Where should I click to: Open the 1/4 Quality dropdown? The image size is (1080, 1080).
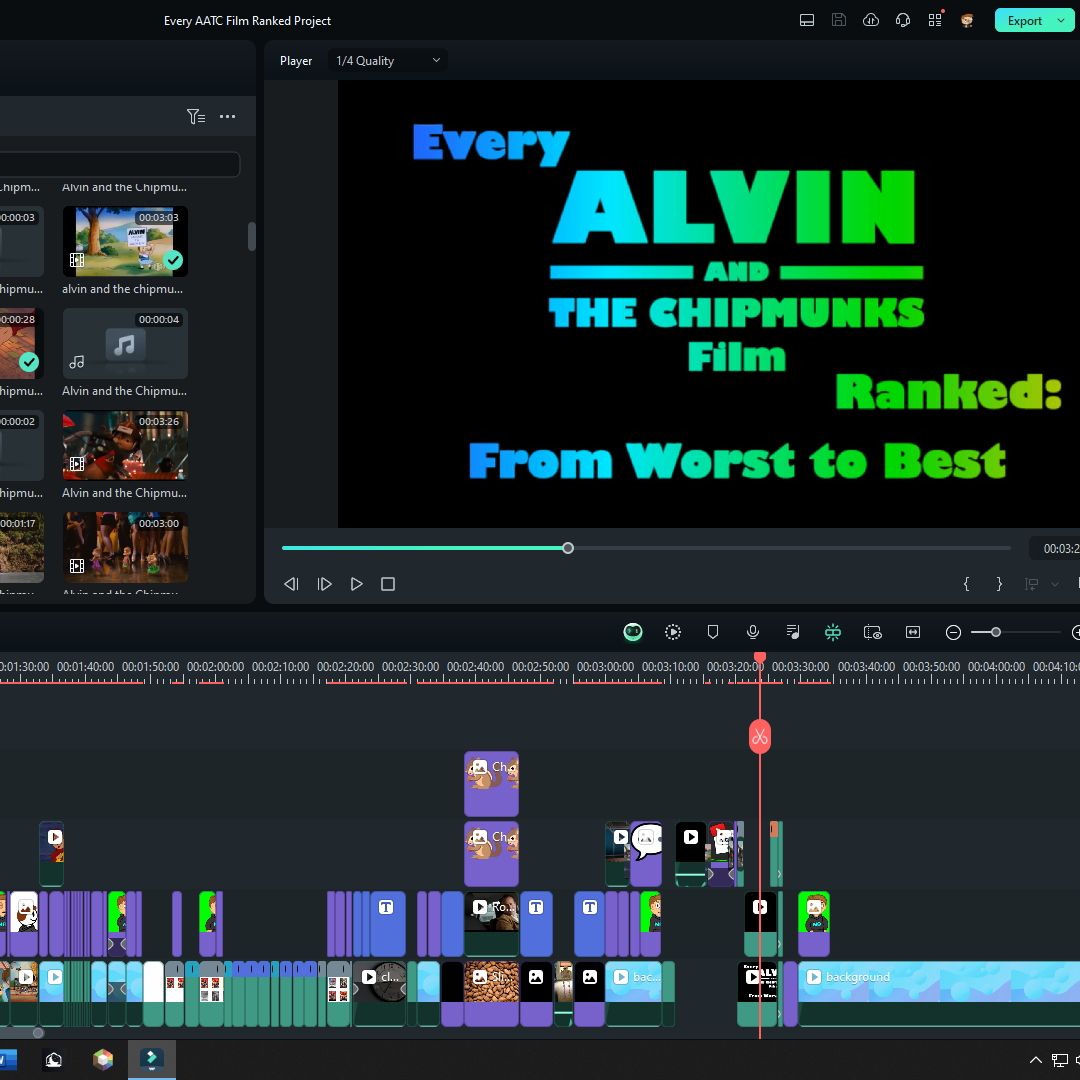[388, 61]
